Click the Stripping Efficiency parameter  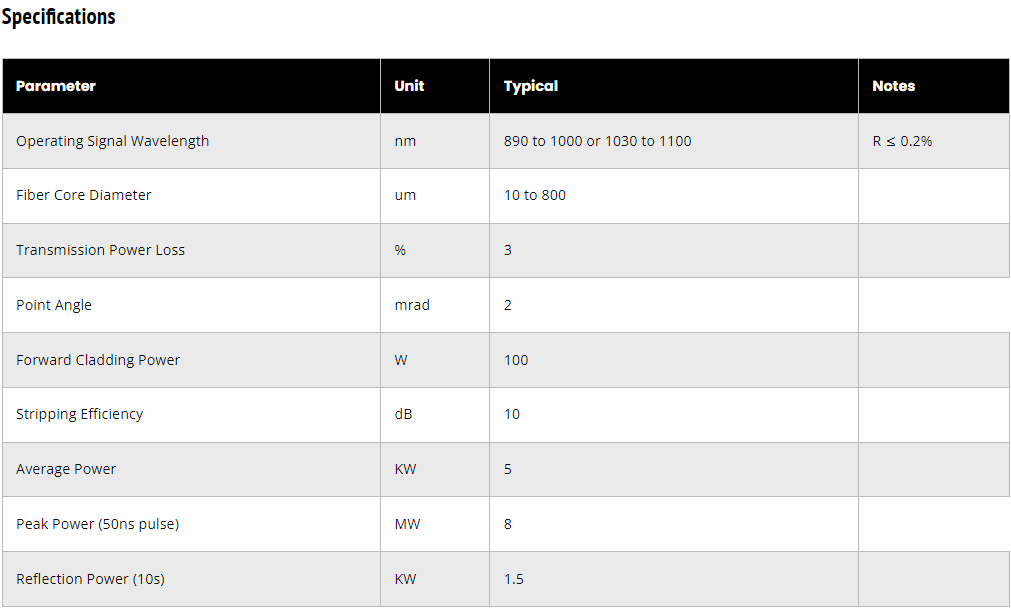(80, 414)
